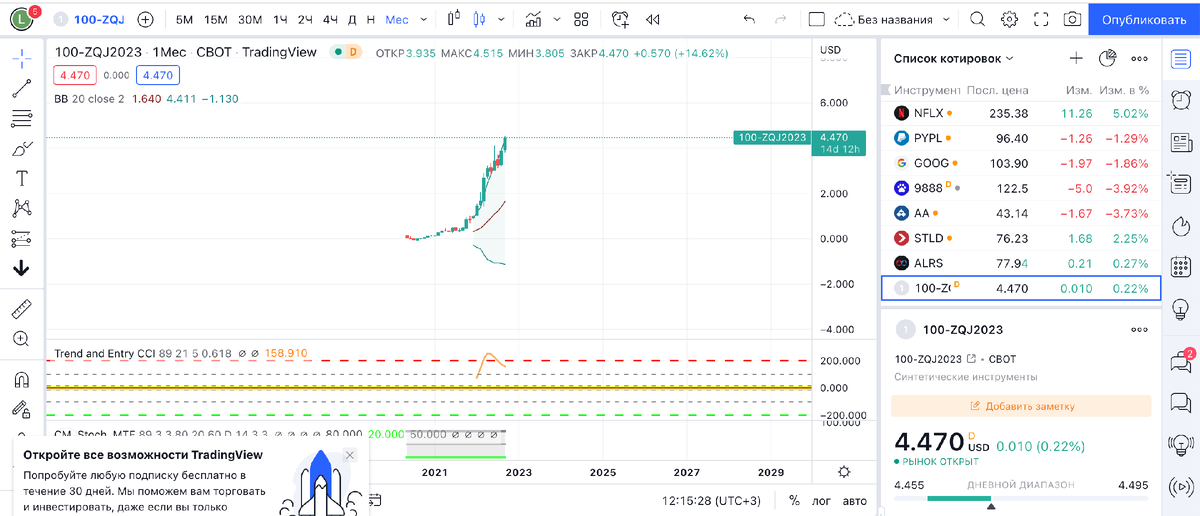Select the text annotation tool
Viewport: 1200px width, 516px height.
(21, 179)
